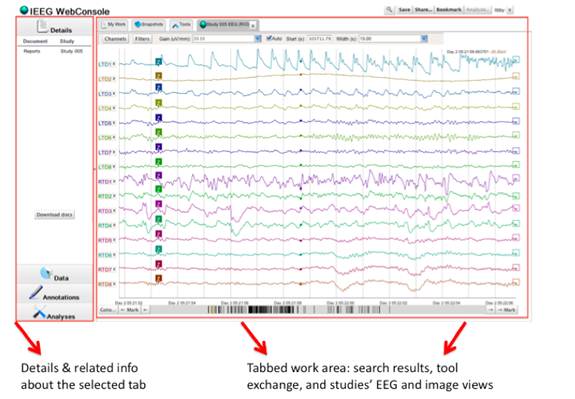575x399 pixels.
Task: Open the Analyses section in the sidebar
Action: 54,313
